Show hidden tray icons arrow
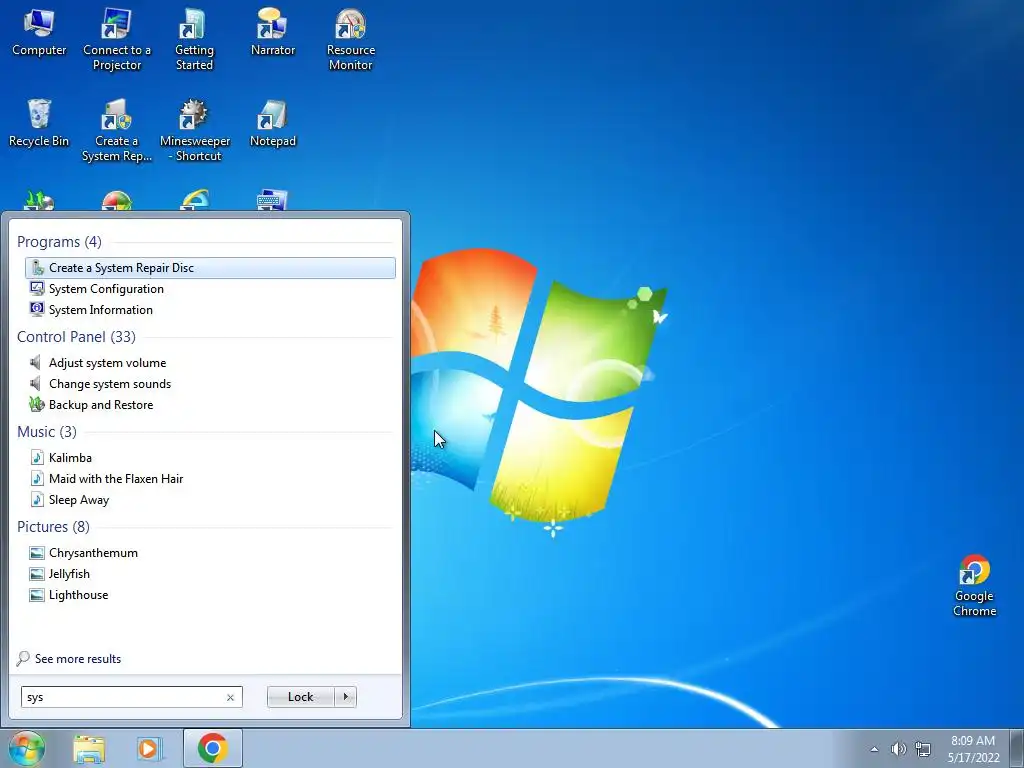The image size is (1024, 768). point(874,749)
